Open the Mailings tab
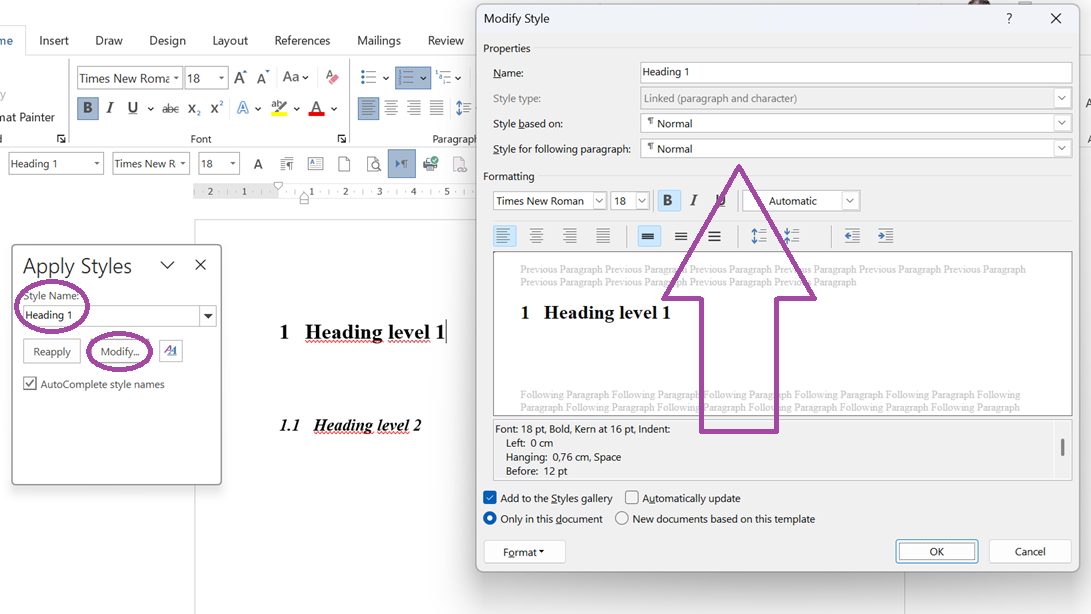1091x614 pixels. click(379, 40)
